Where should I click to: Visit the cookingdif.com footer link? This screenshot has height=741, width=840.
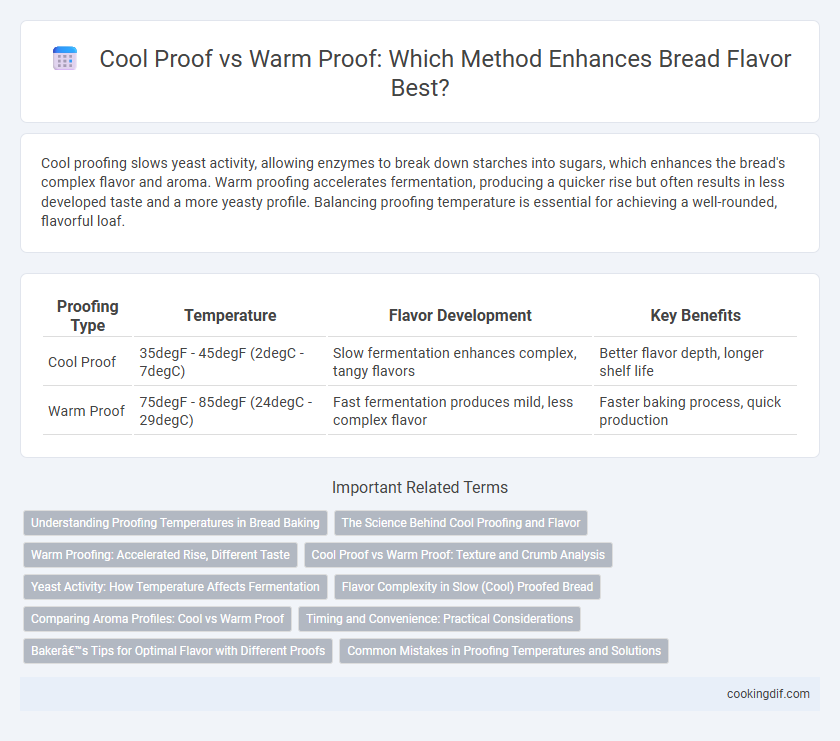[768, 694]
